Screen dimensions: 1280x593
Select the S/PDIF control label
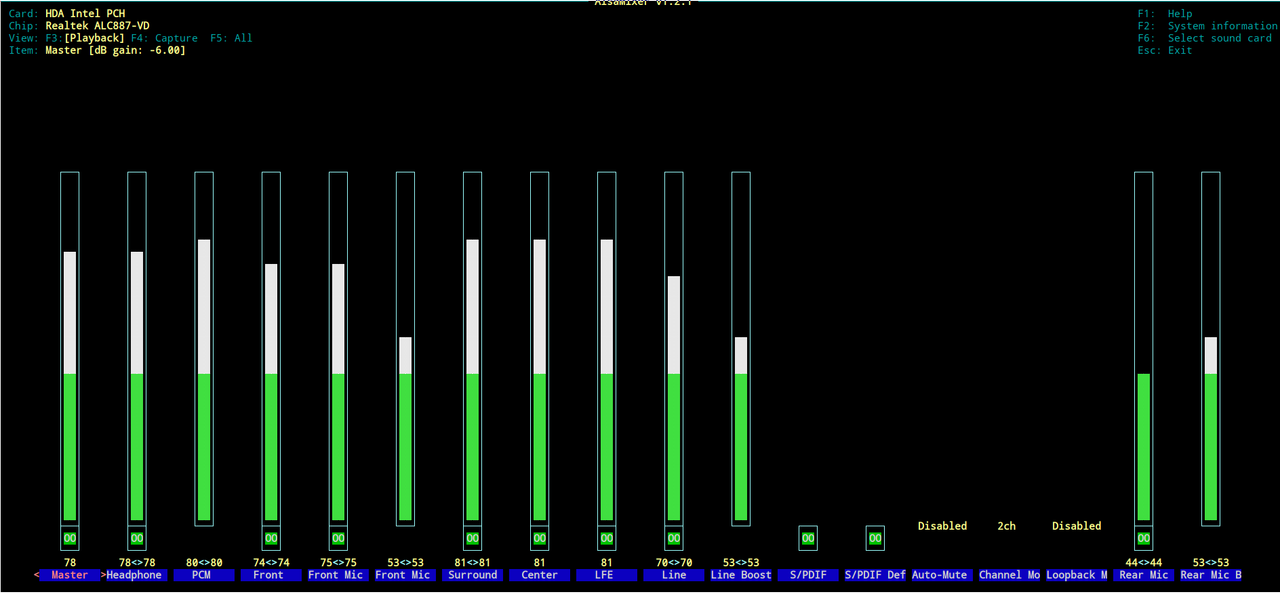808,575
